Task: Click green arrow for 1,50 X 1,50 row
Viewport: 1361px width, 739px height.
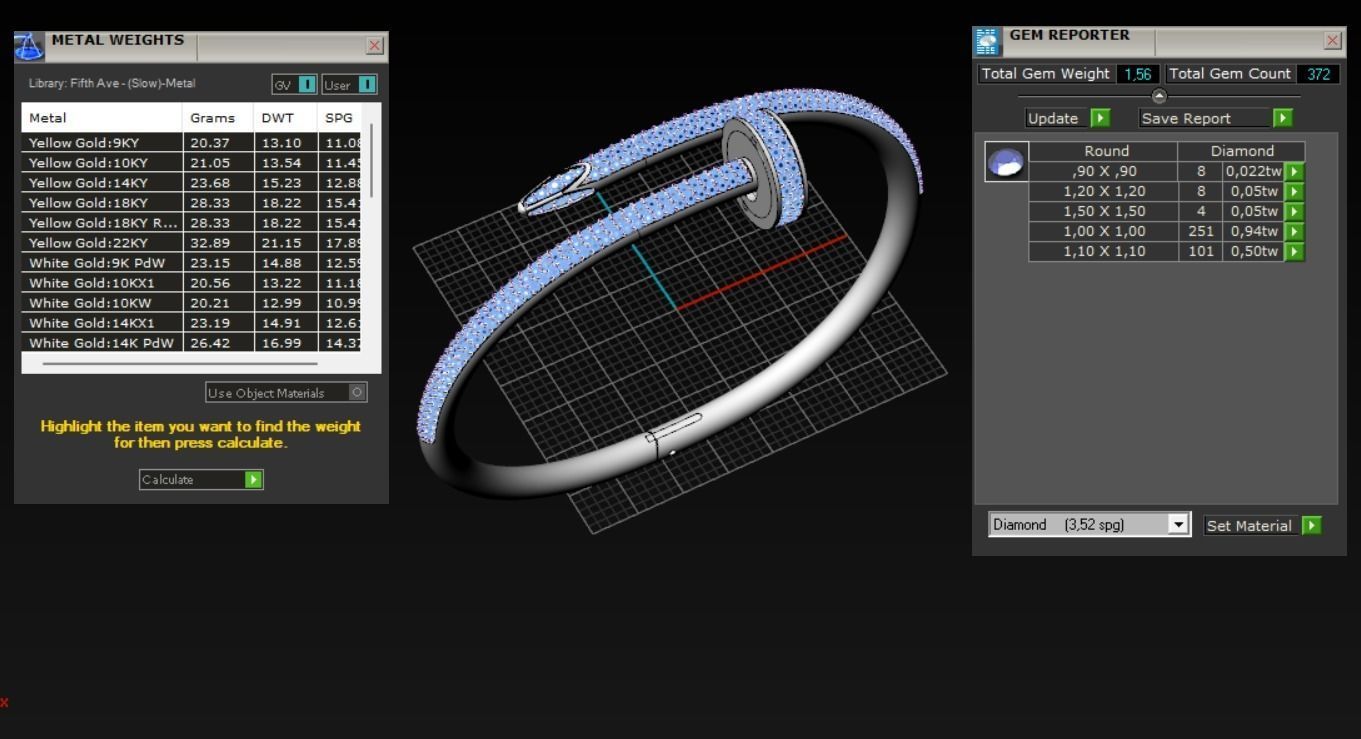Action: click(1294, 211)
